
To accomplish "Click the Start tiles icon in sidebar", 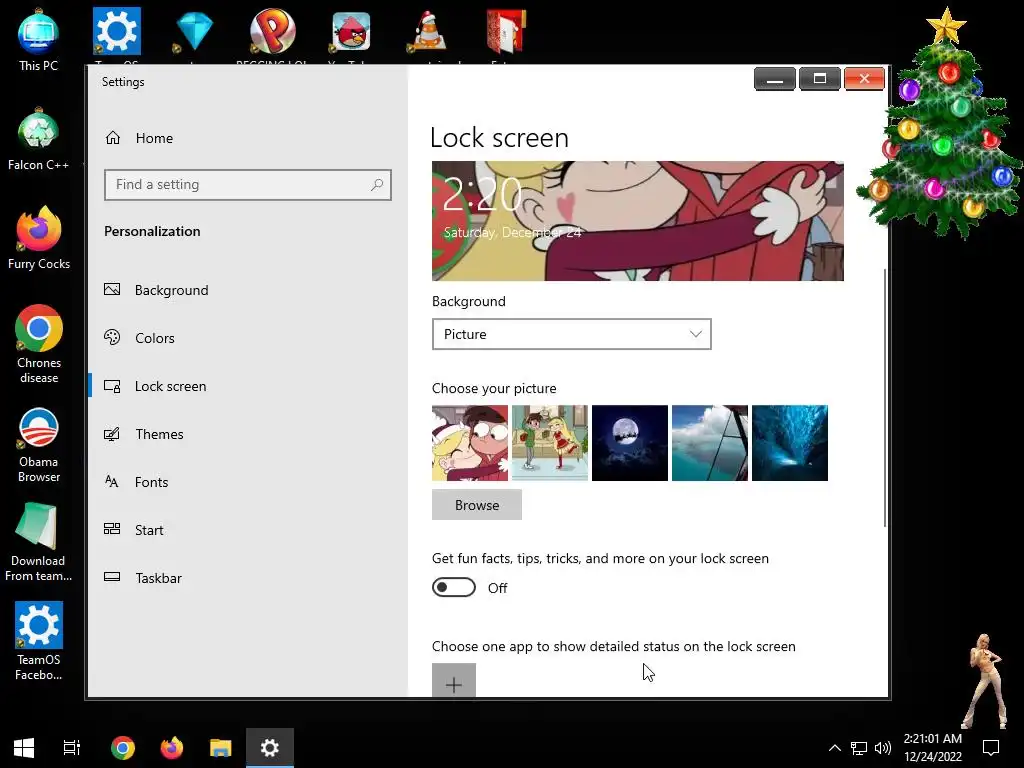I will (x=112, y=529).
